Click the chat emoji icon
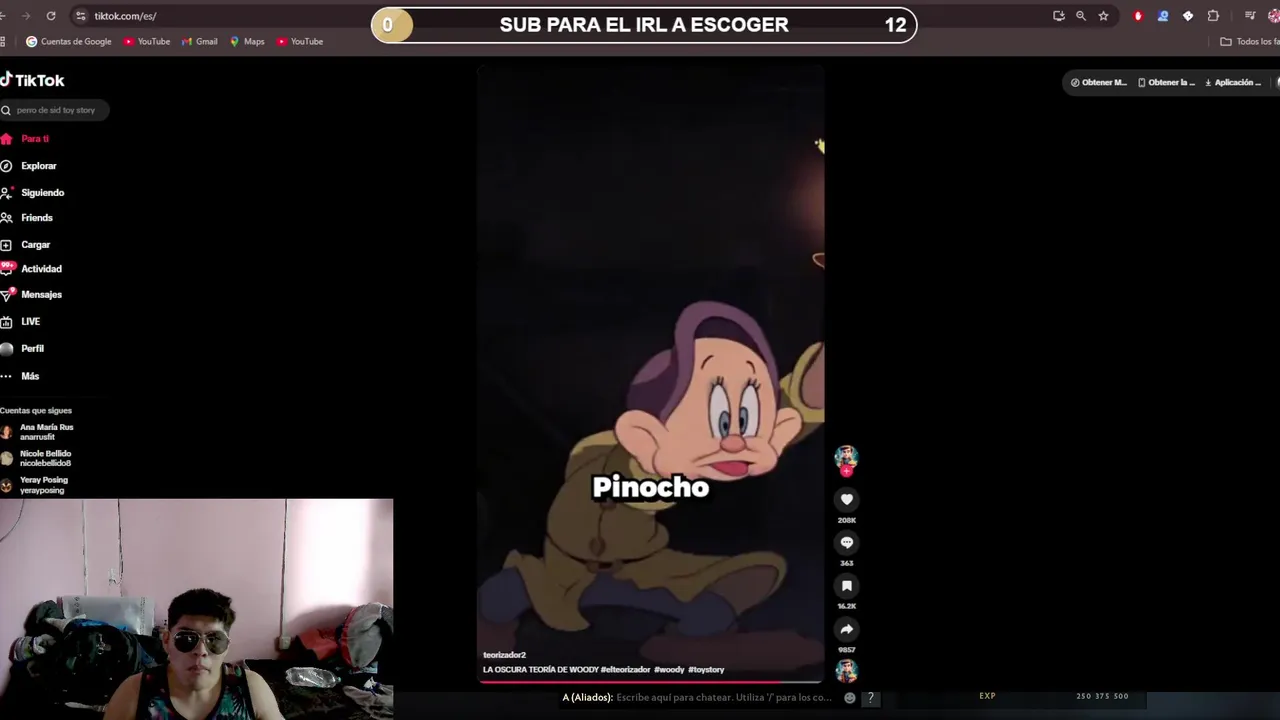The image size is (1280, 720). (850, 698)
